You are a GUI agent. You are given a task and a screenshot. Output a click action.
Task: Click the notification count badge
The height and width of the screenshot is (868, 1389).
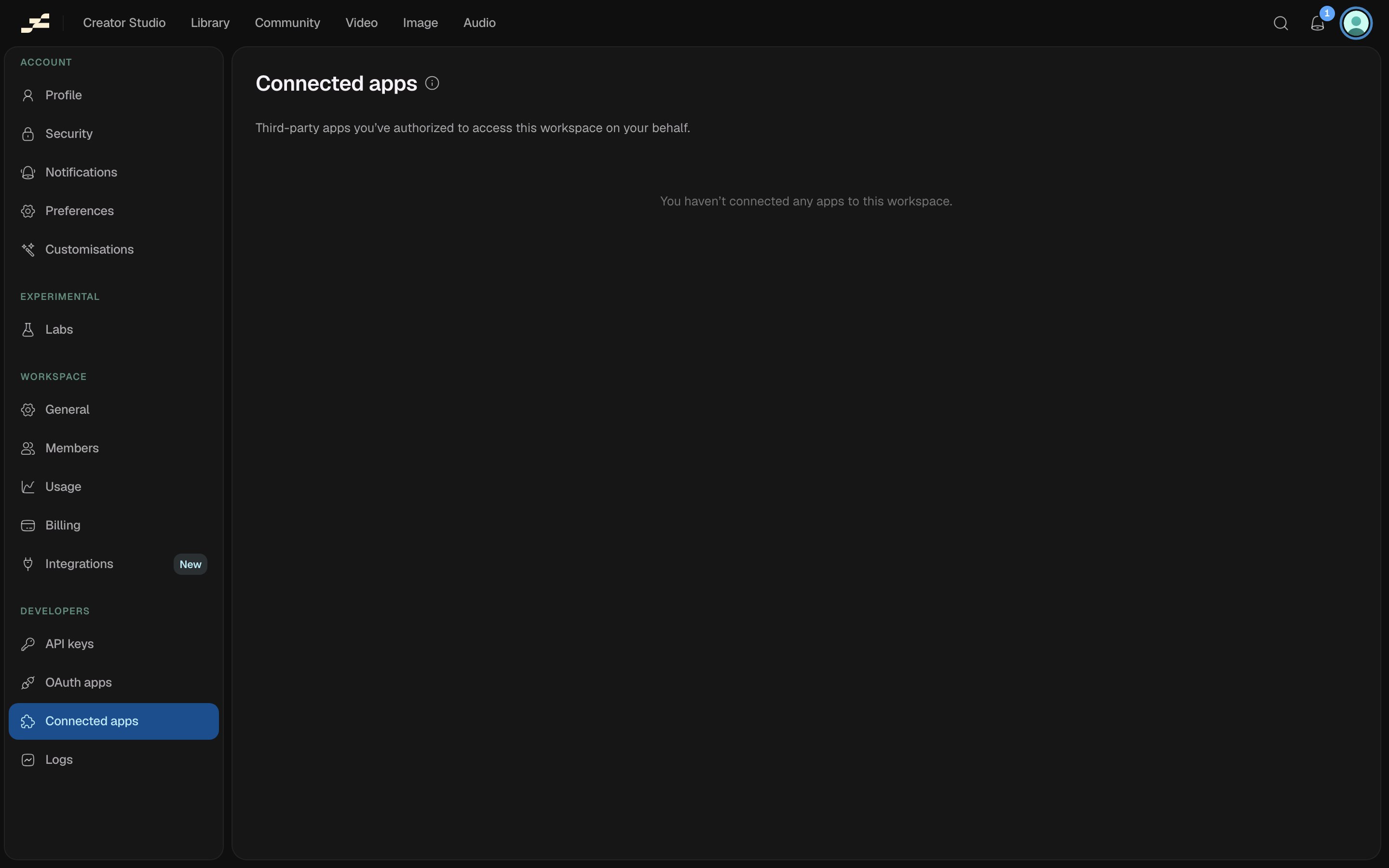point(1326,13)
